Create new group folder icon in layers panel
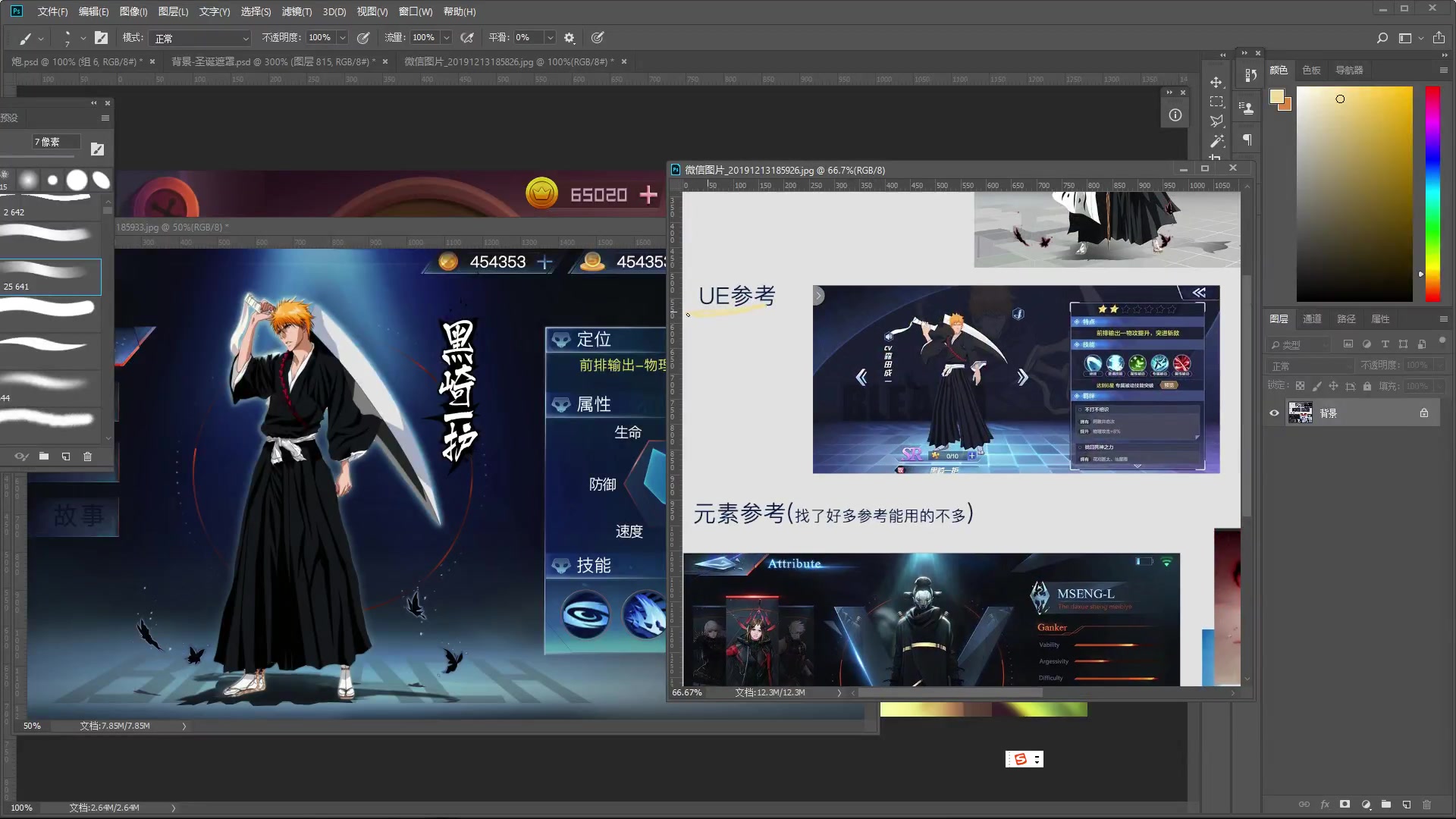Image resolution: width=1456 pixels, height=819 pixels. click(x=1386, y=805)
